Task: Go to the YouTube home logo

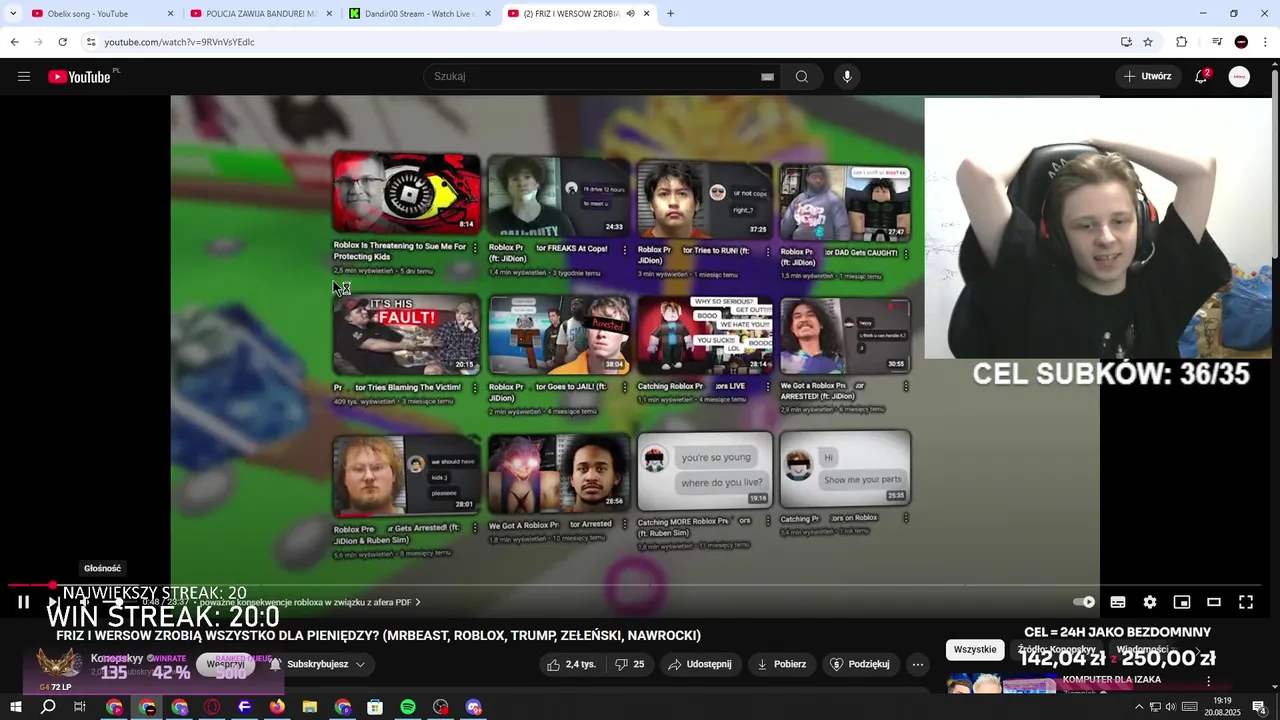Action: pos(80,77)
